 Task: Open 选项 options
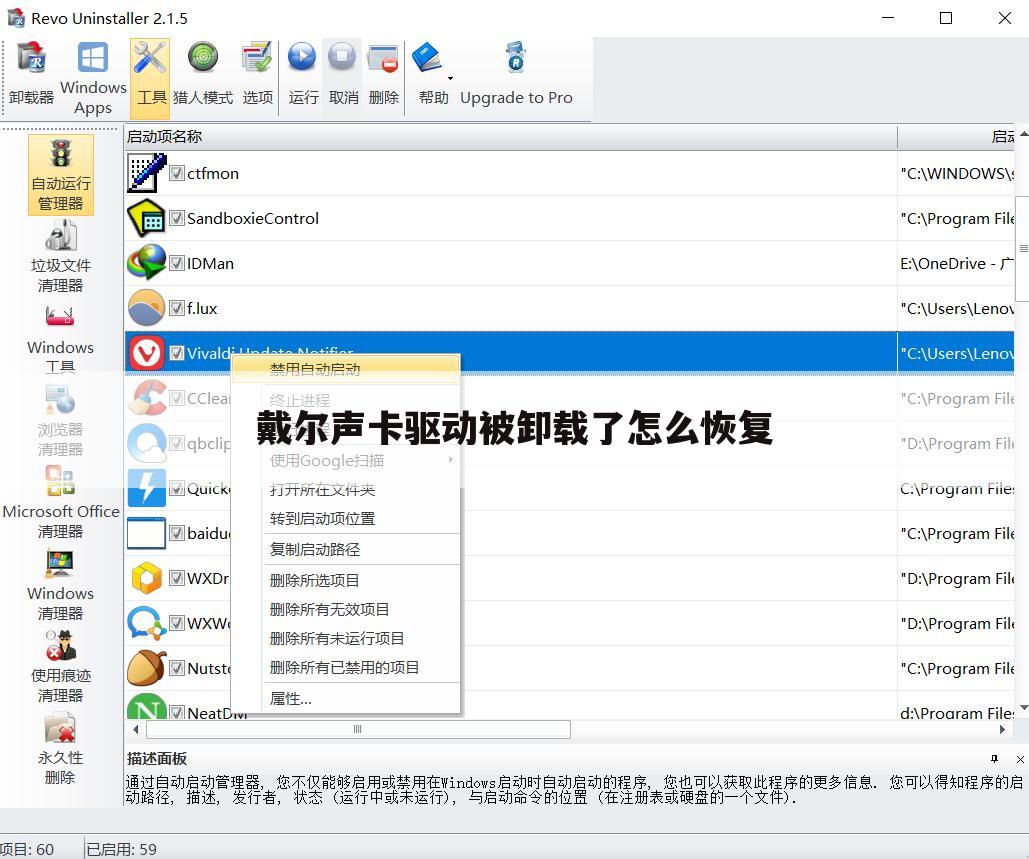point(257,73)
